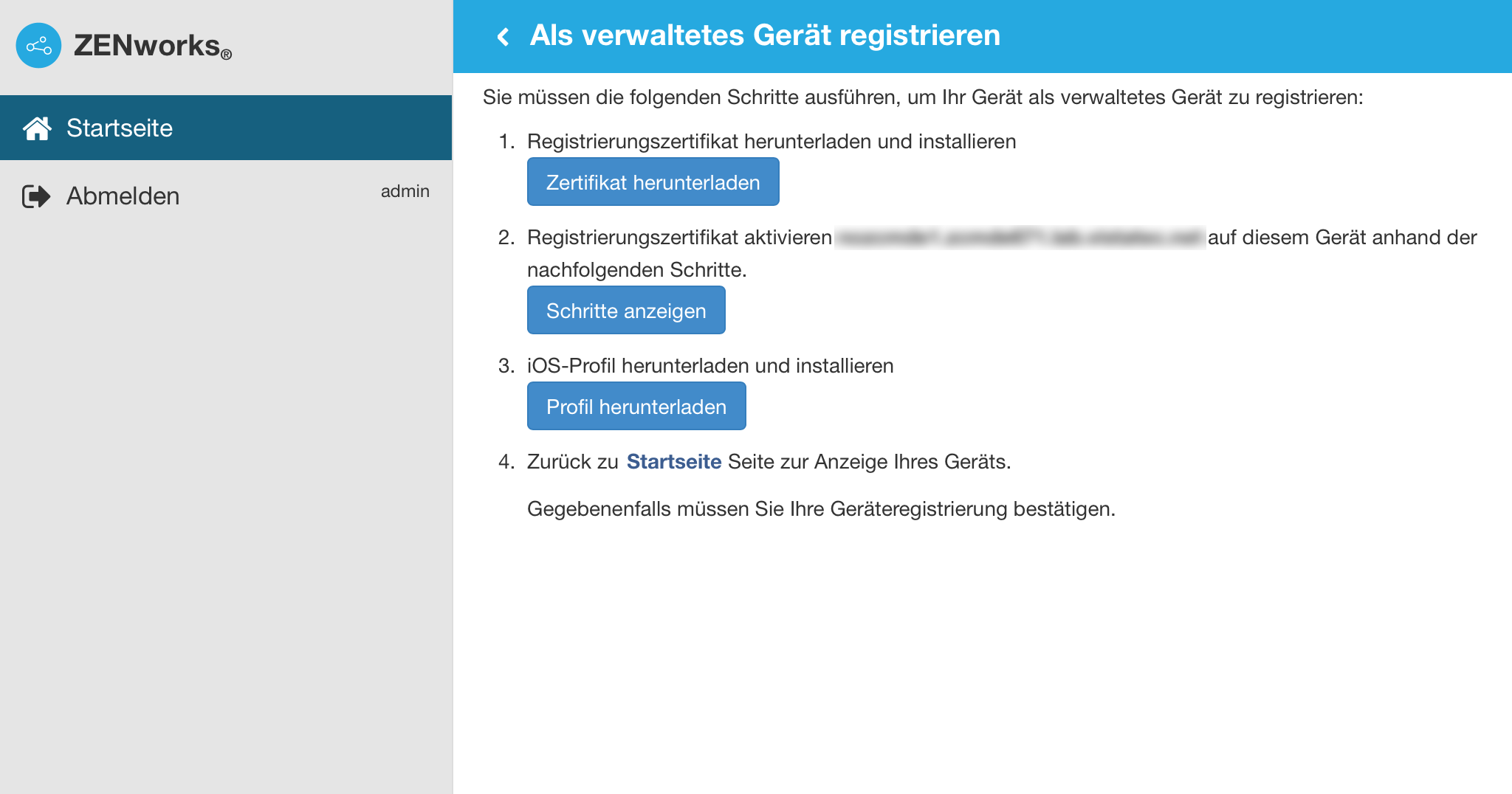Click the 'iOS-Profil herunterladen und installieren' text
Screen dimensions: 1512x794
click(x=710, y=366)
